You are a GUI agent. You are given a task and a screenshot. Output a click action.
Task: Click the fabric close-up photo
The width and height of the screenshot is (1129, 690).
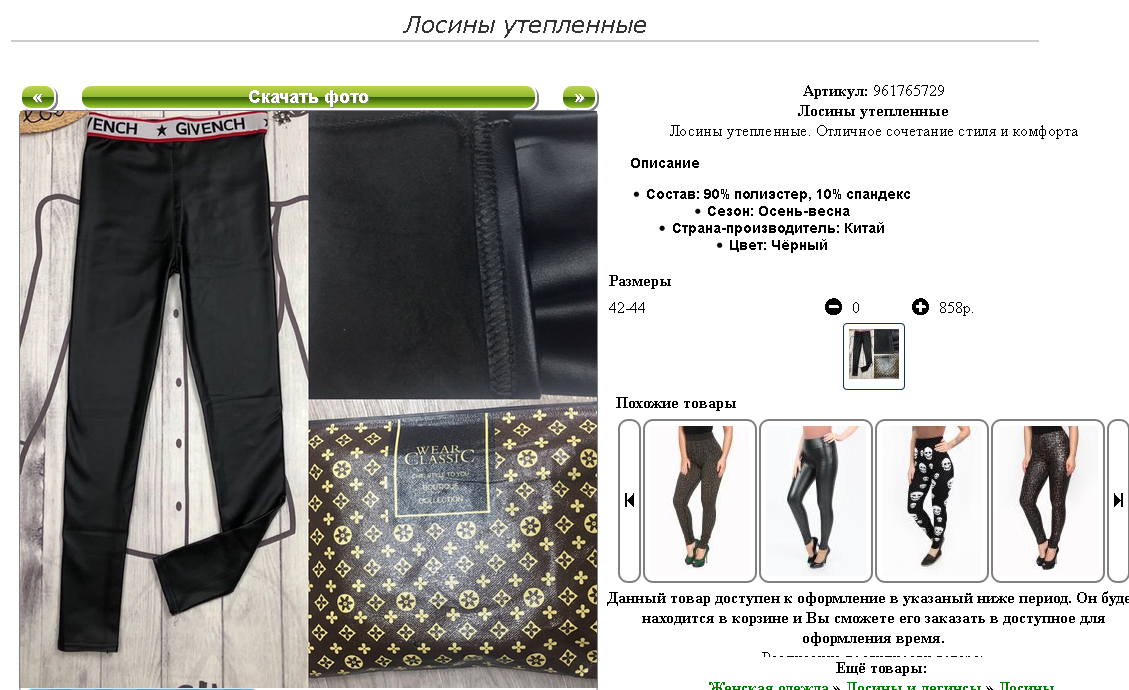[x=453, y=254]
